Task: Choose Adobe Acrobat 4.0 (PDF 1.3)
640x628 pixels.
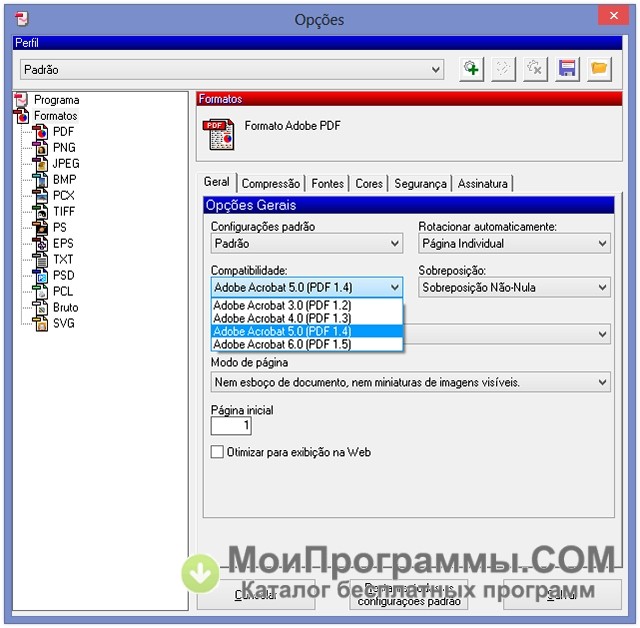Action: 307,318
